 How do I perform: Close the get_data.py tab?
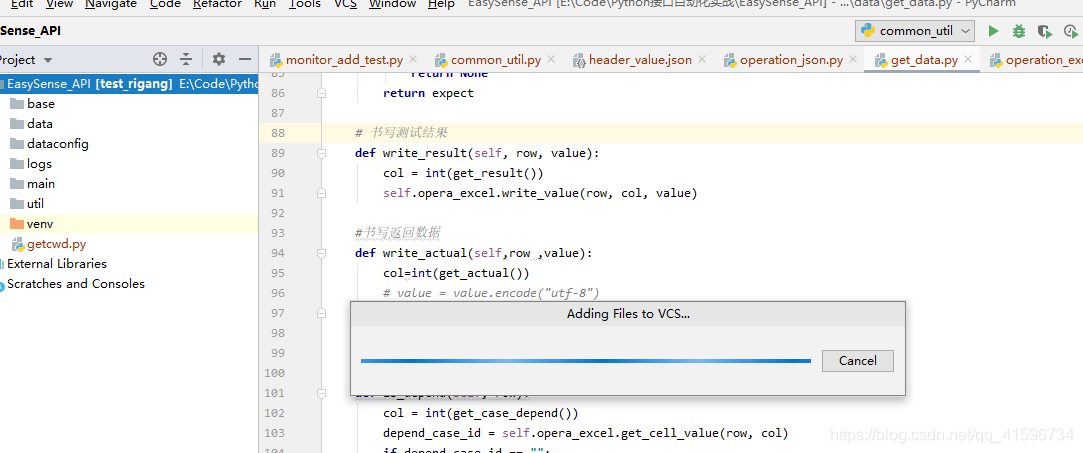pyautogui.click(x=968, y=59)
